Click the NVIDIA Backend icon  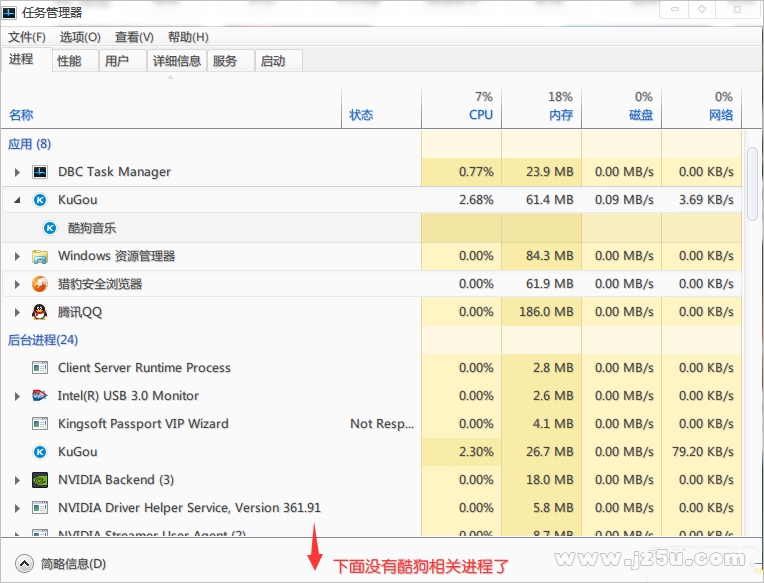pyautogui.click(x=40, y=480)
